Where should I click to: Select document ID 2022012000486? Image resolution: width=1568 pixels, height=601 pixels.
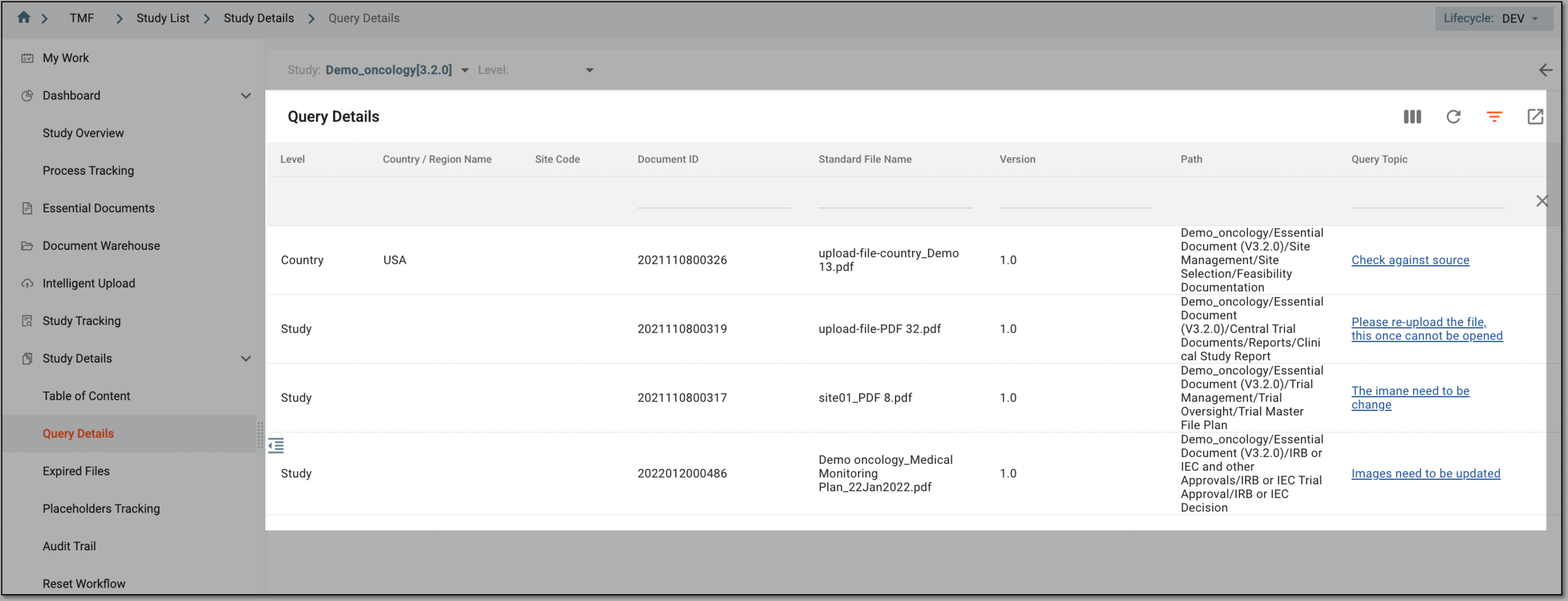tap(682, 474)
